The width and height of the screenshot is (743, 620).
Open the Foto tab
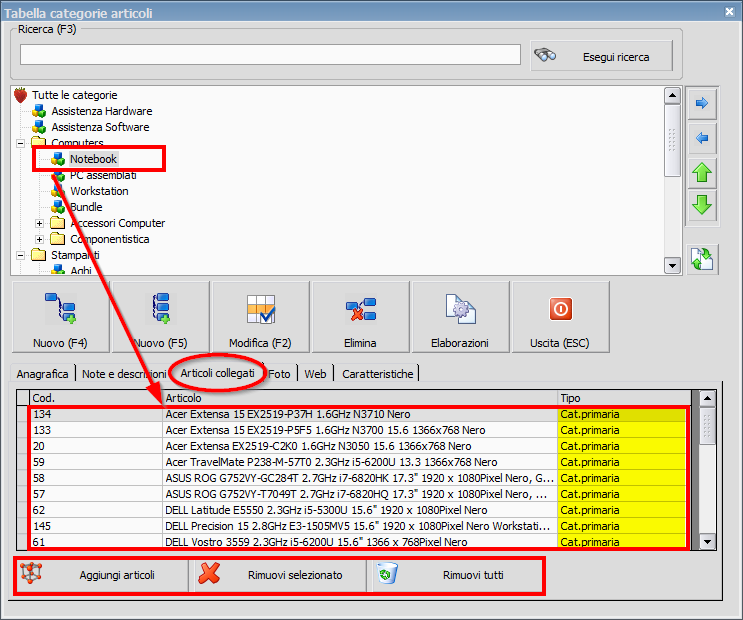[x=280, y=374]
